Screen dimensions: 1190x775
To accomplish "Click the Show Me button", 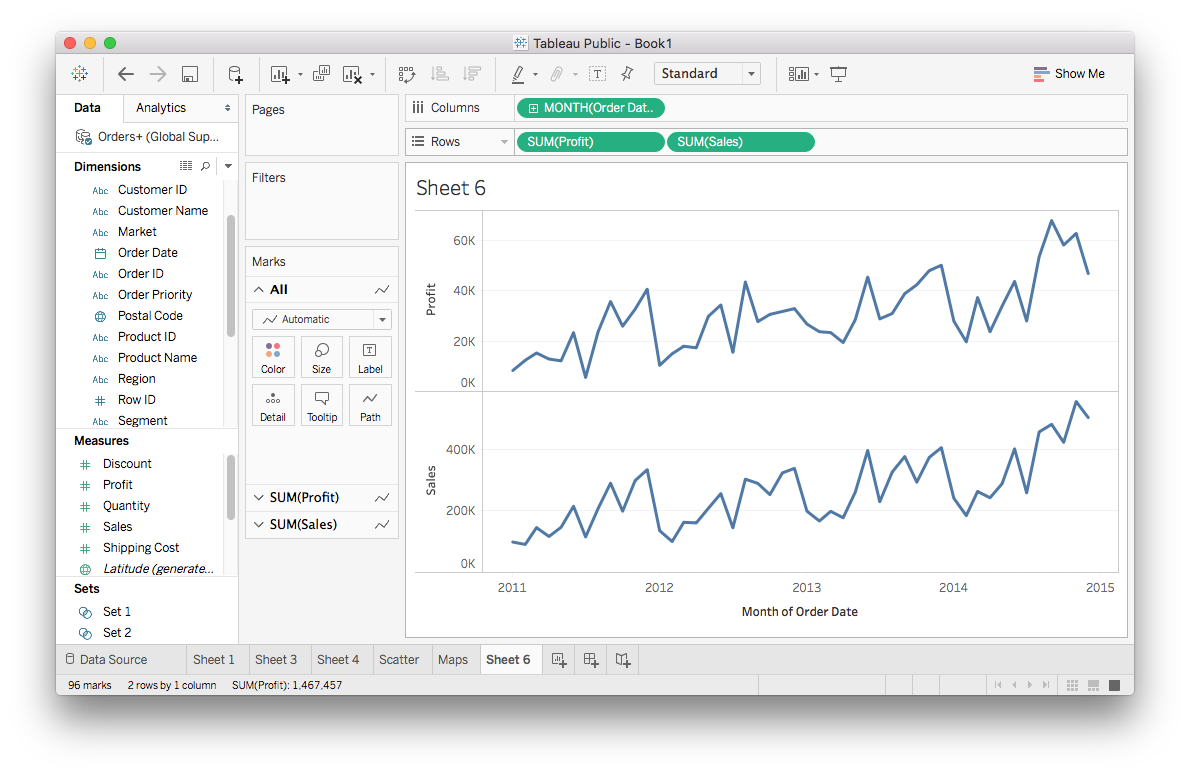I will coord(1069,74).
